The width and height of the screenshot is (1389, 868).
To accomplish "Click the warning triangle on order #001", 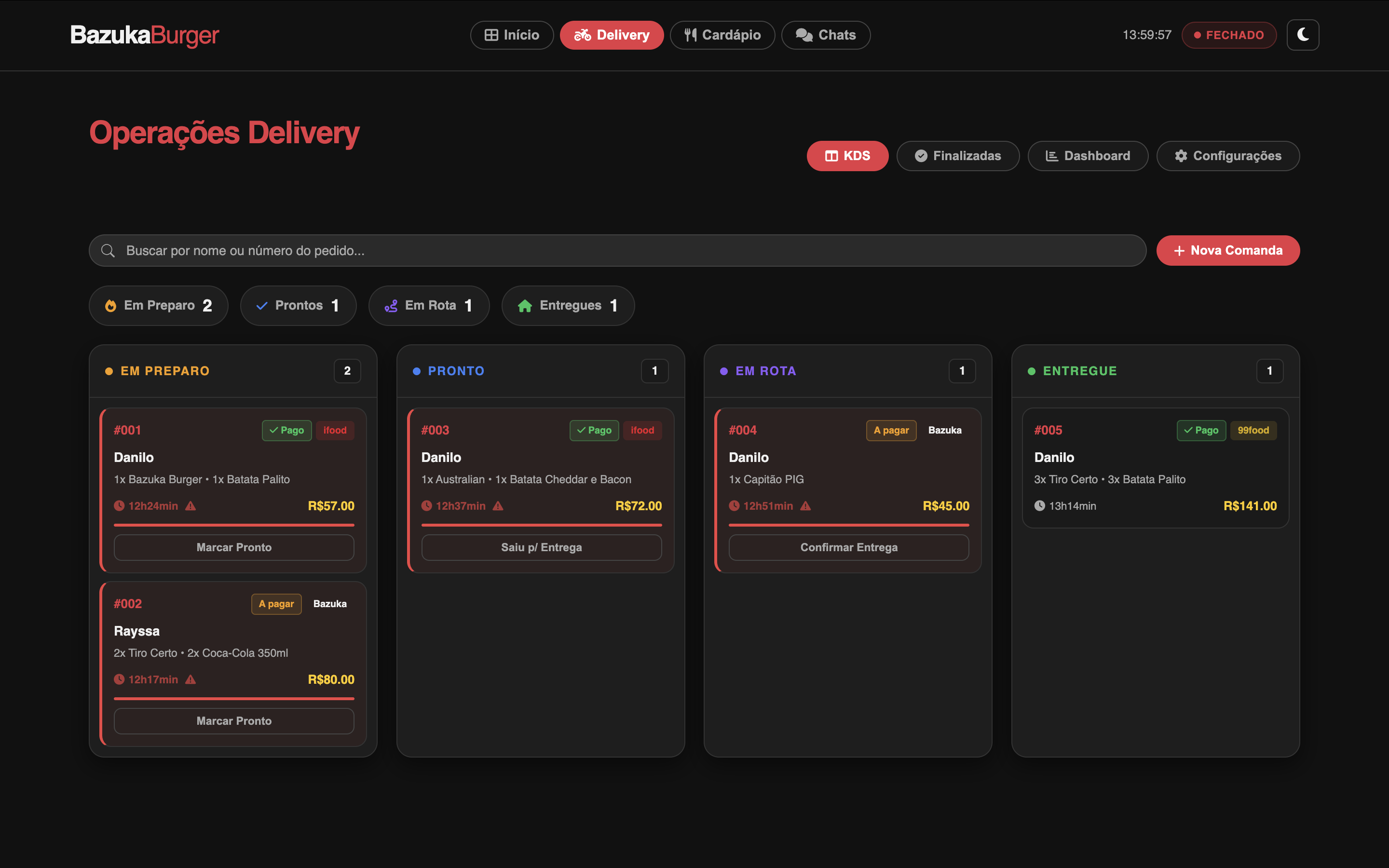I will [191, 506].
